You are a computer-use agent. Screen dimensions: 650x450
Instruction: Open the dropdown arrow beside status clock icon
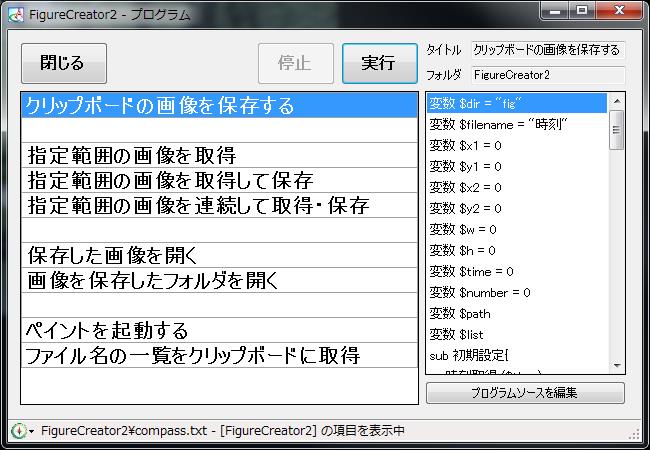coord(32,432)
